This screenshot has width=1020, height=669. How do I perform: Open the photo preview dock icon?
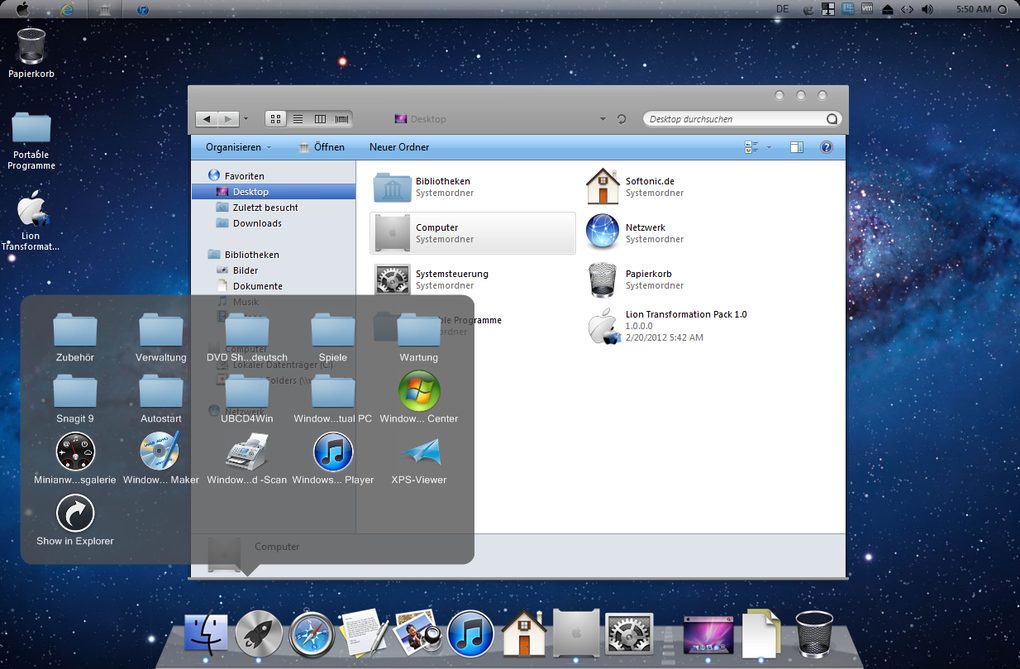pyautogui.click(x=417, y=633)
